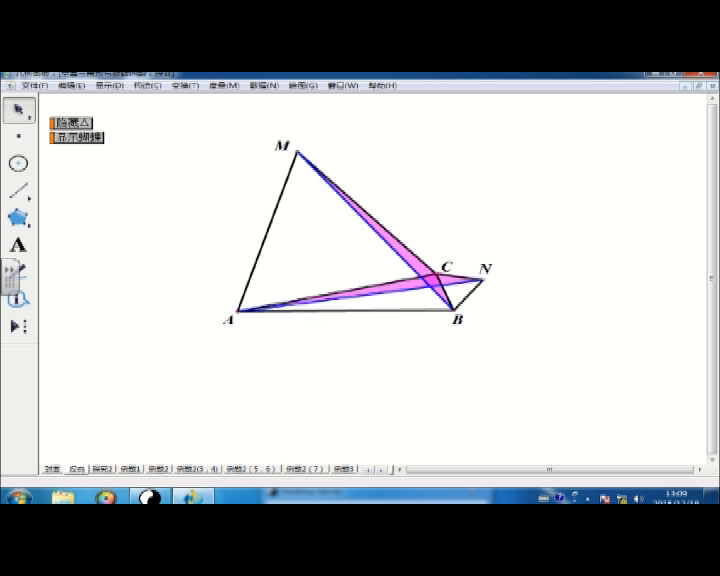Open the Custom tools icon

click(18, 326)
